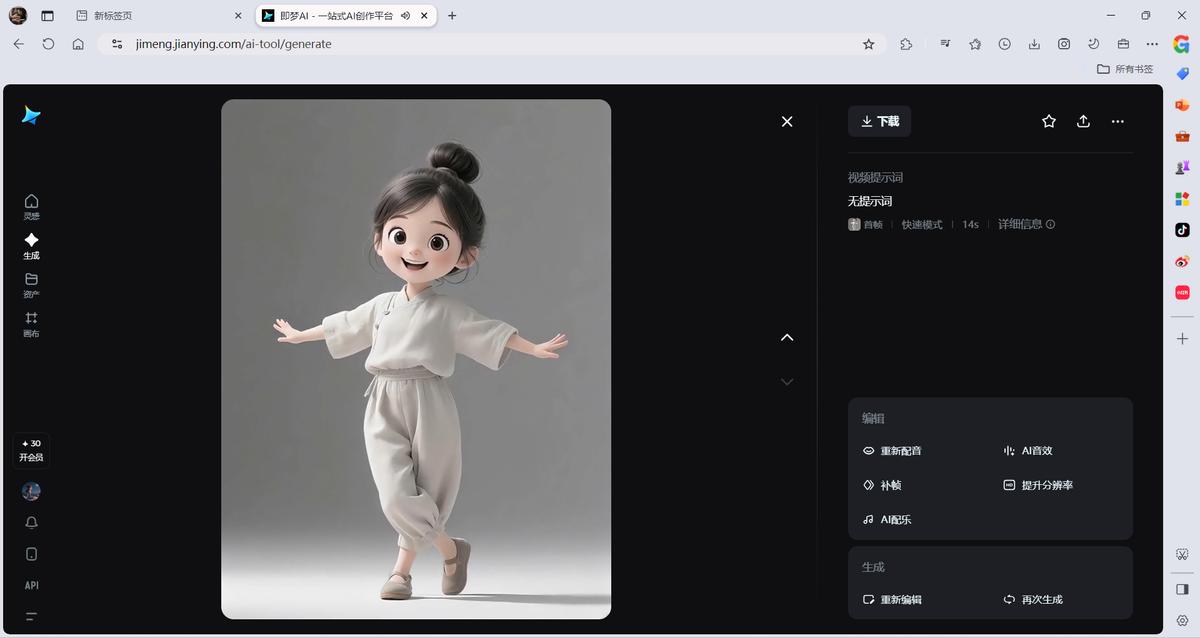Image resolution: width=1200 pixels, height=638 pixels.
Task: Click the generated girl video preview
Action: (416, 359)
